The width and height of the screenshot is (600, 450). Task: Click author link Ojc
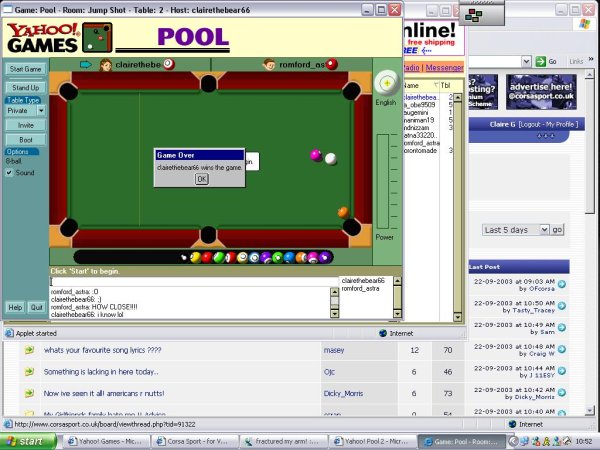(x=329, y=372)
